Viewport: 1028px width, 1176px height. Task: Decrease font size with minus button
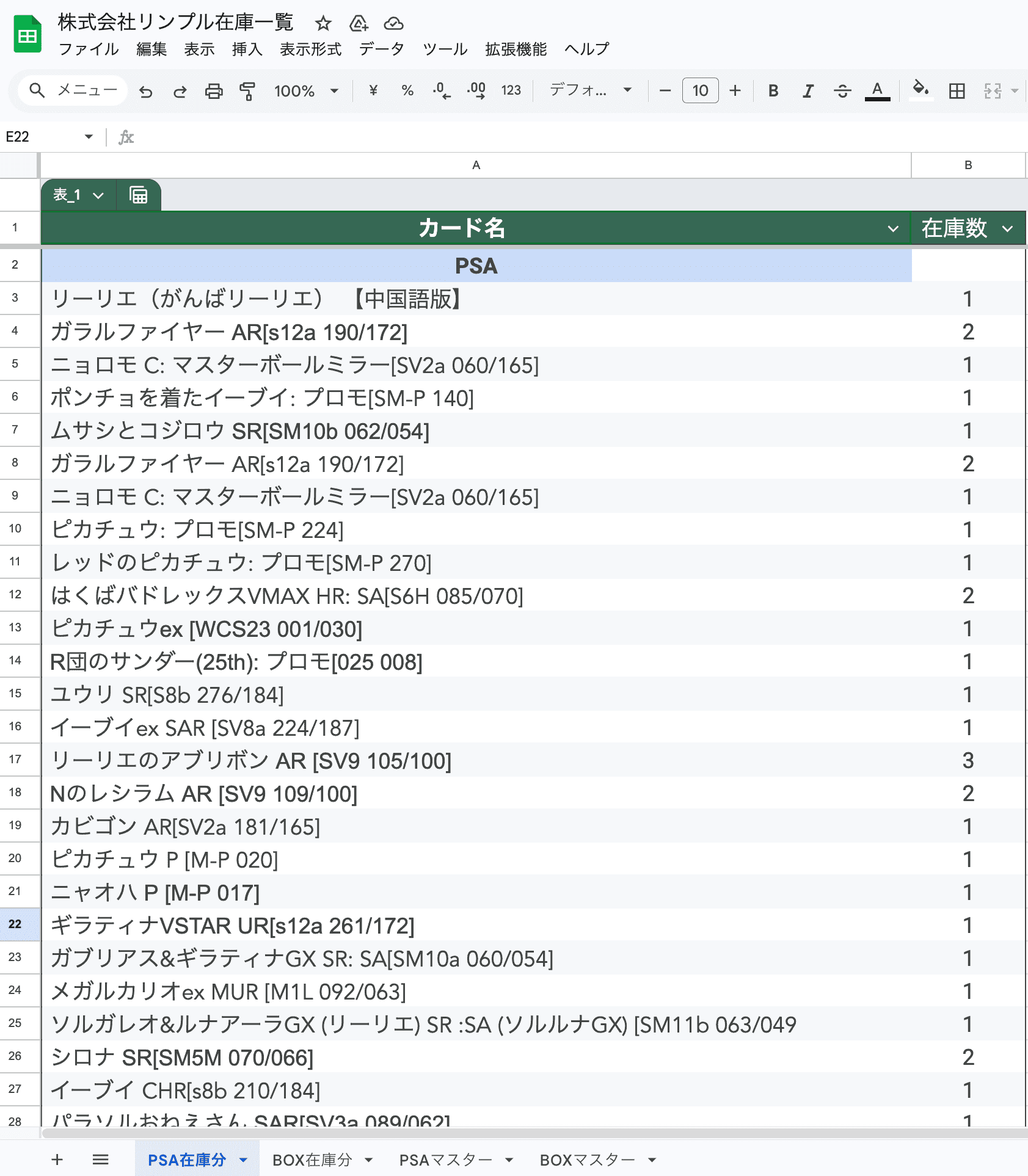click(665, 91)
